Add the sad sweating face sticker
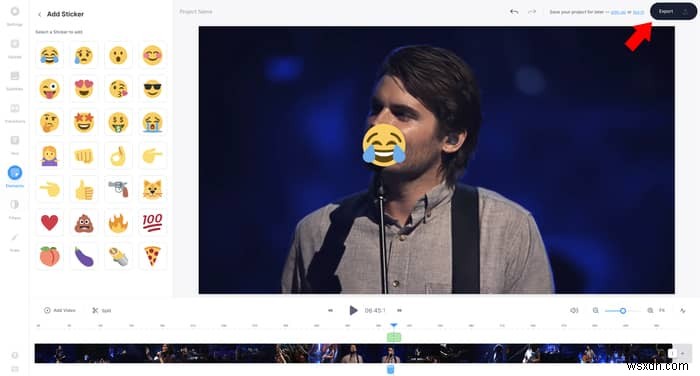The height and width of the screenshot is (376, 700). (83, 55)
